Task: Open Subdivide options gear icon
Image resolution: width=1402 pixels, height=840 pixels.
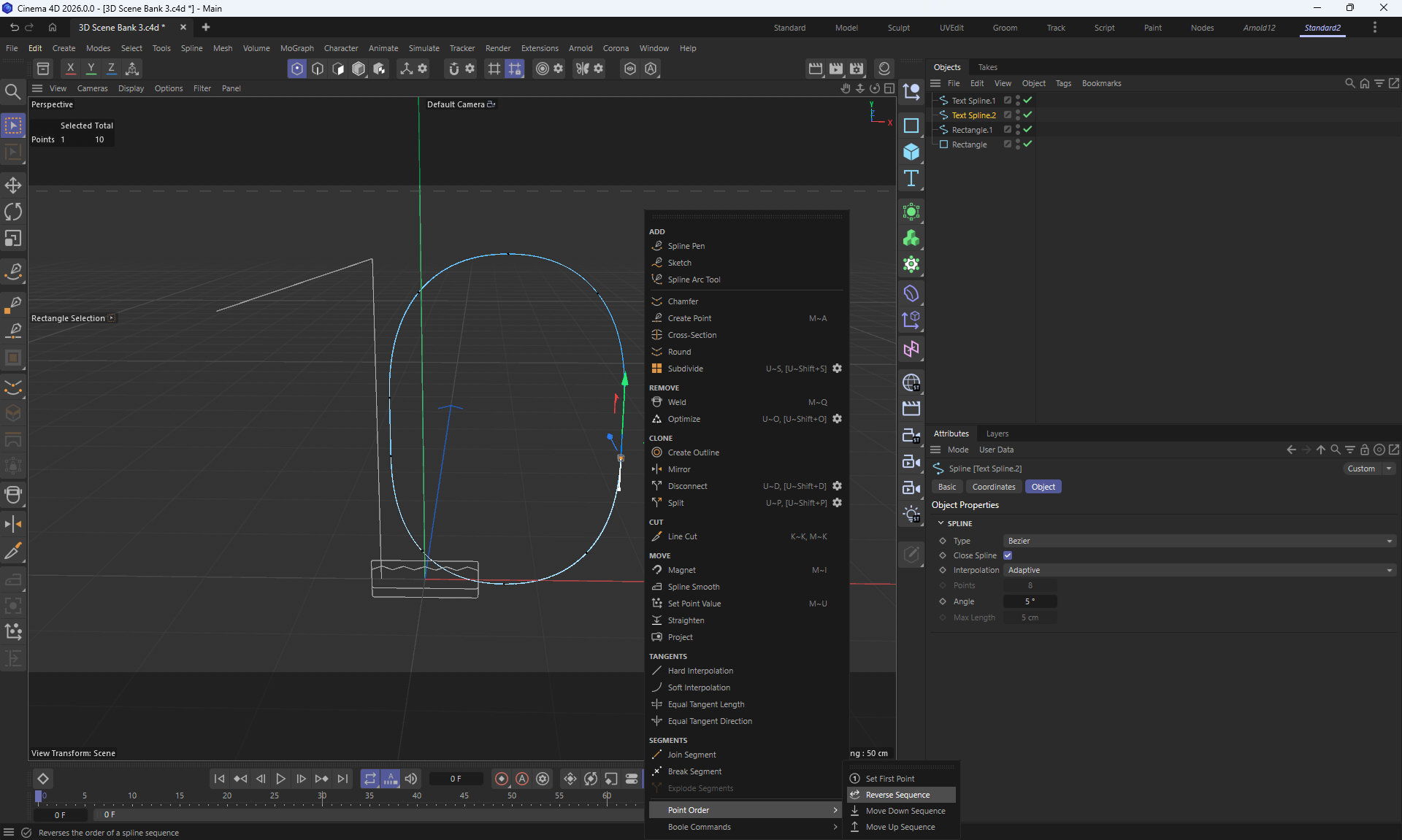Action: tap(838, 369)
